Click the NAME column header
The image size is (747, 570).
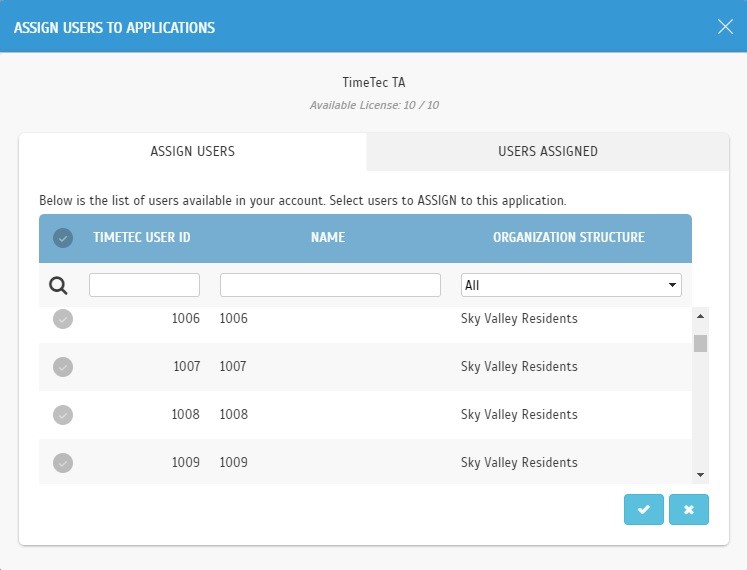[328, 237]
